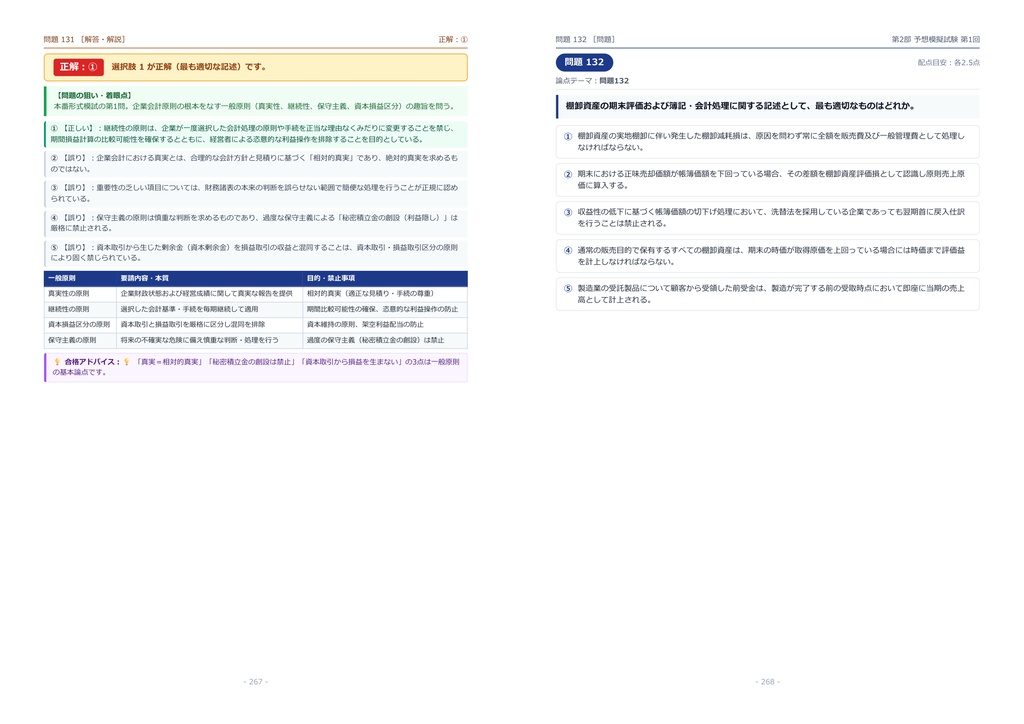Click the advice text '「真実=相対的真実」'
The width and height of the screenshot is (1024, 724).
(x=168, y=362)
